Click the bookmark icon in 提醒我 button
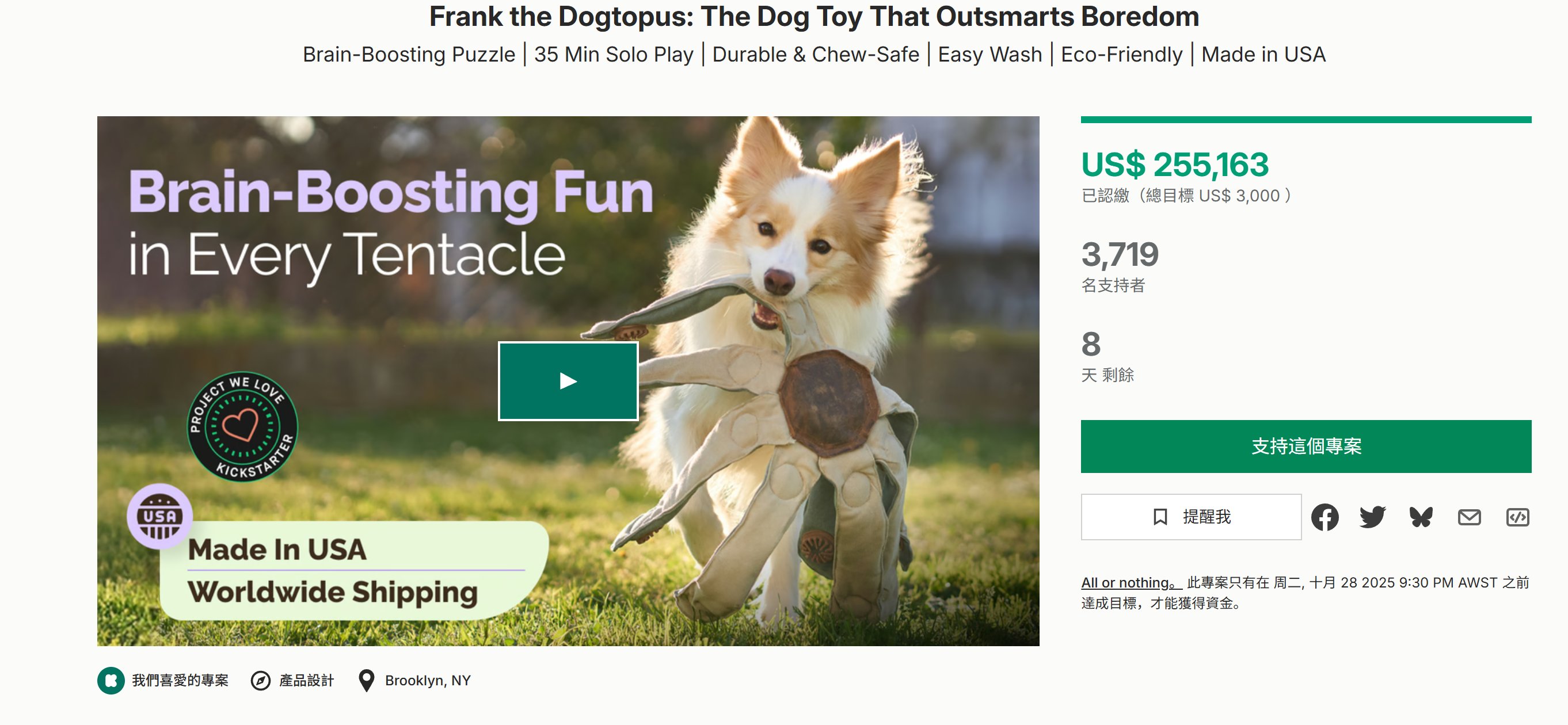1568x725 pixels. pos(1160,517)
